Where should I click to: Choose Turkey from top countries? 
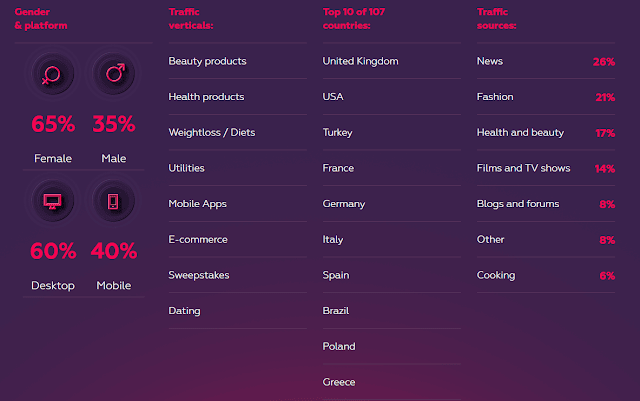(x=338, y=132)
